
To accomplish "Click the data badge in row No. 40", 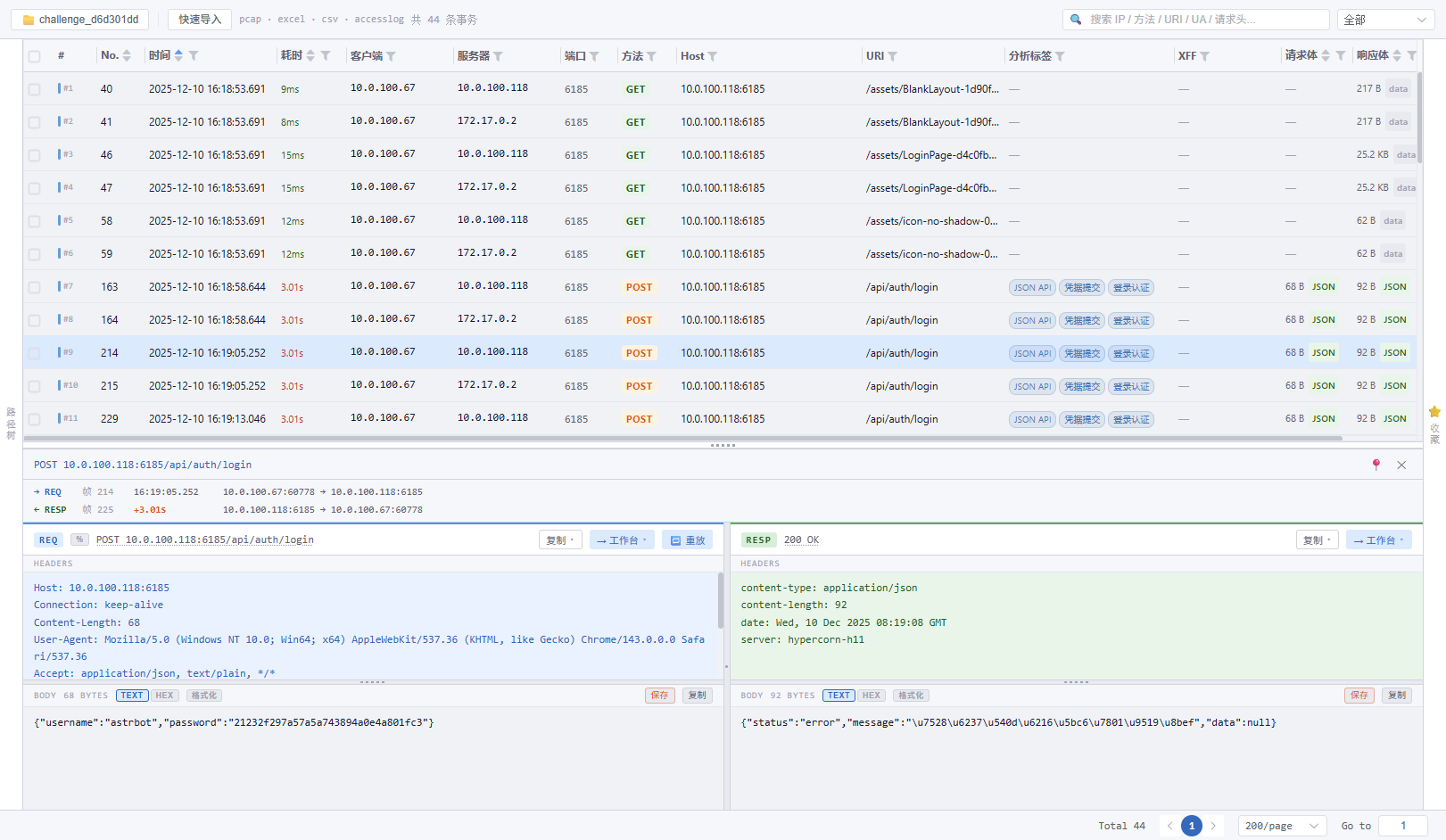I will click(1398, 89).
